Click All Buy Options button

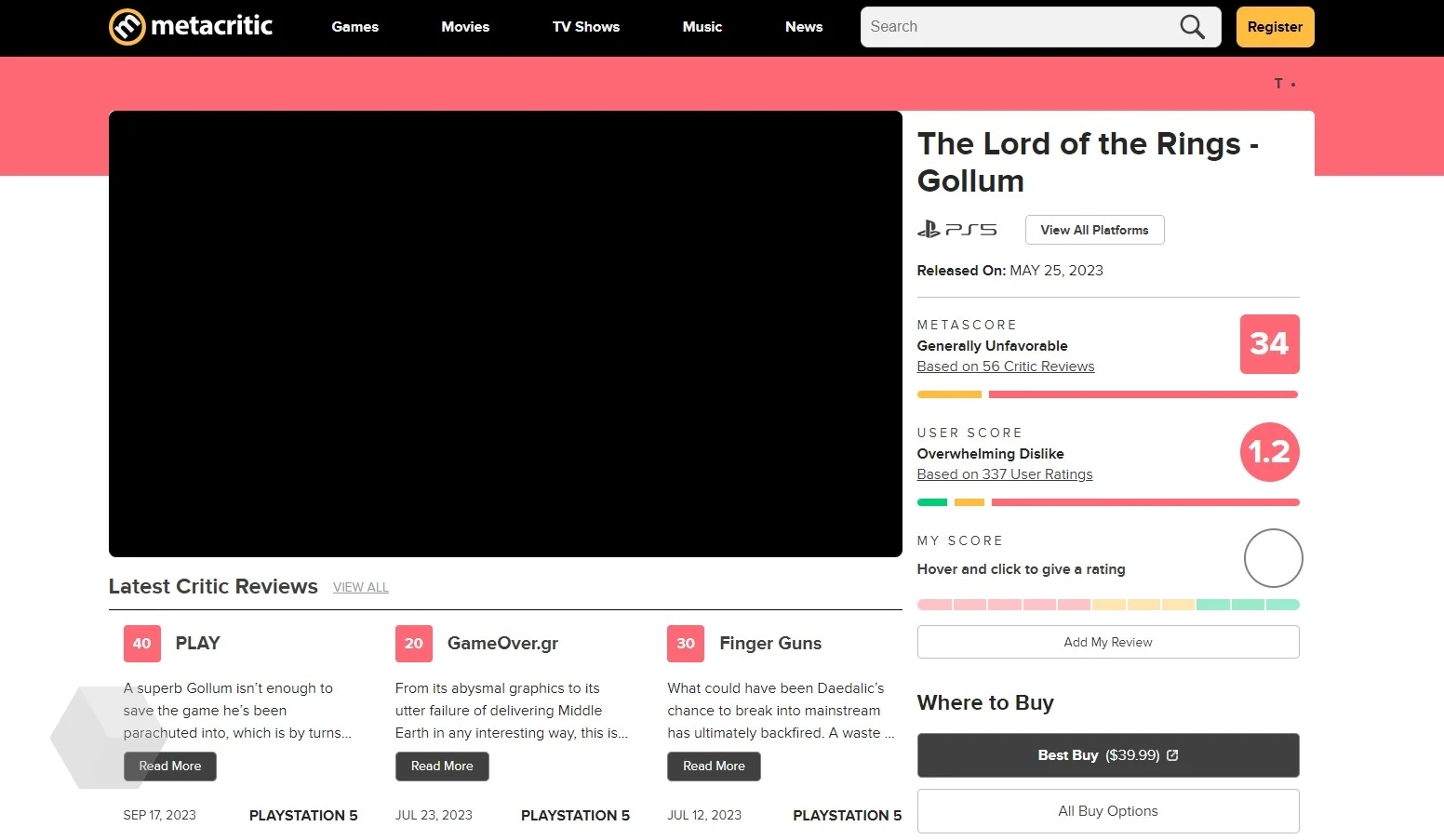tap(1108, 811)
